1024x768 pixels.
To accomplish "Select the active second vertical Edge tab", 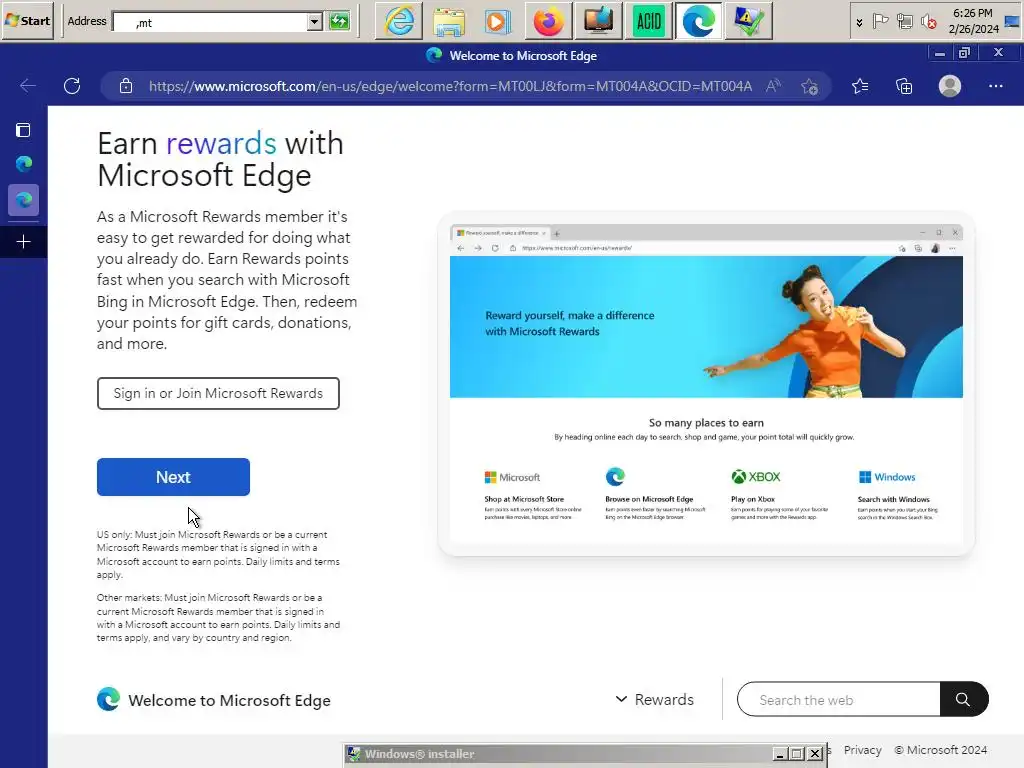I will (x=24, y=200).
